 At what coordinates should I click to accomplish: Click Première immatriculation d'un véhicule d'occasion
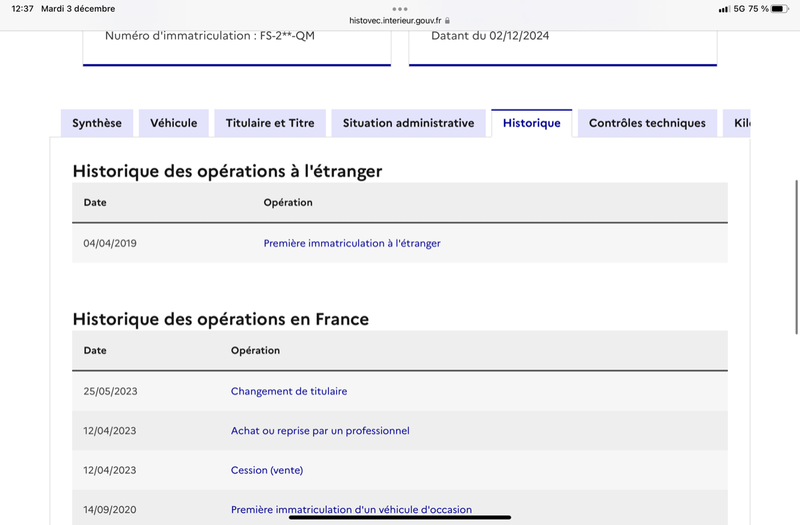(351, 509)
